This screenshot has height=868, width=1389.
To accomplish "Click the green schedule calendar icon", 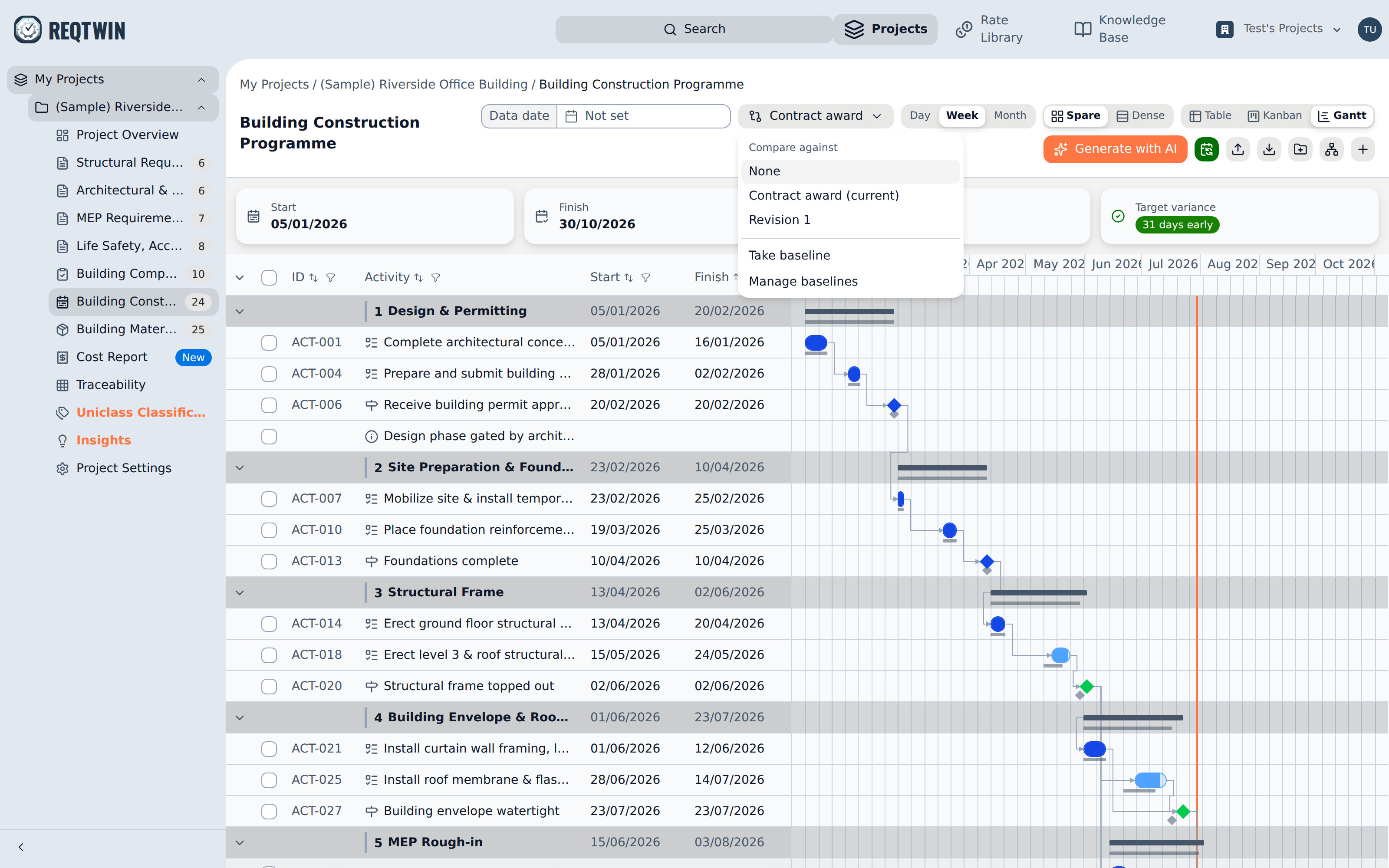I will point(1207,149).
